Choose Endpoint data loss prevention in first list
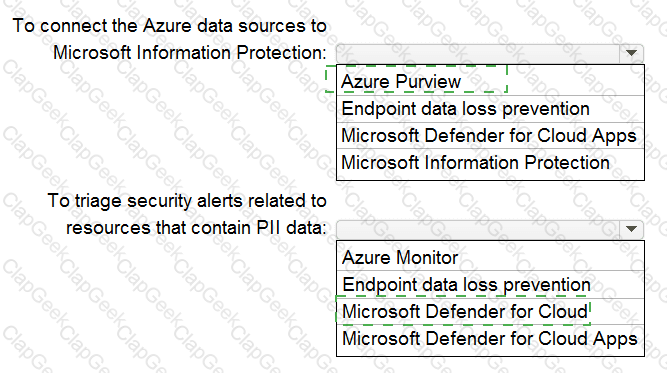Screen dimensions: 667x373 point(490,109)
